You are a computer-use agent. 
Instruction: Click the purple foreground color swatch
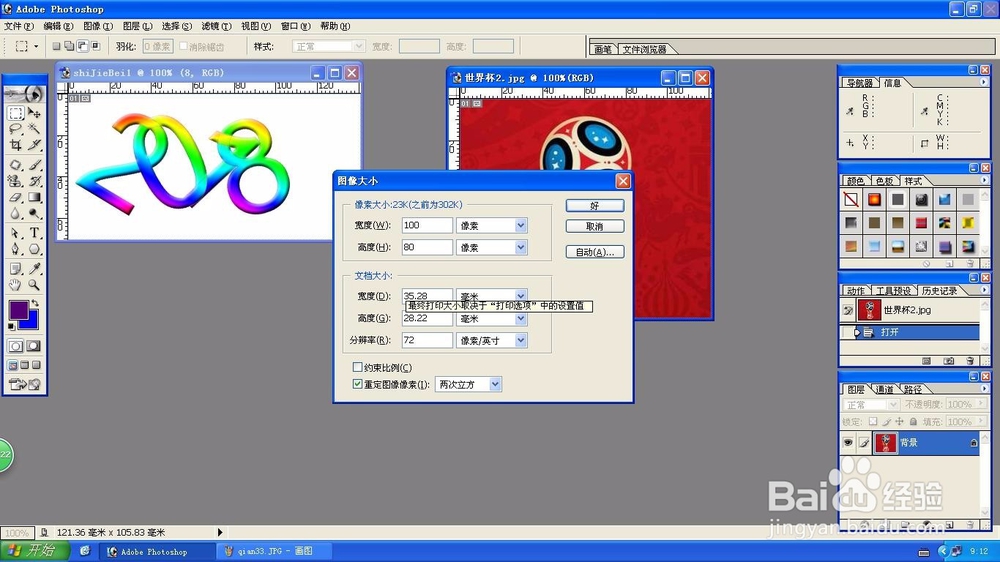17,309
